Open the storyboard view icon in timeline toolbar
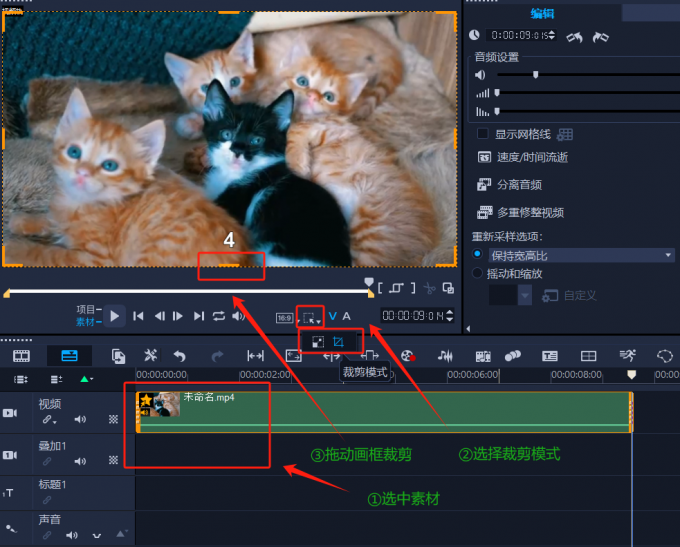This screenshot has height=547, width=680. [20, 356]
